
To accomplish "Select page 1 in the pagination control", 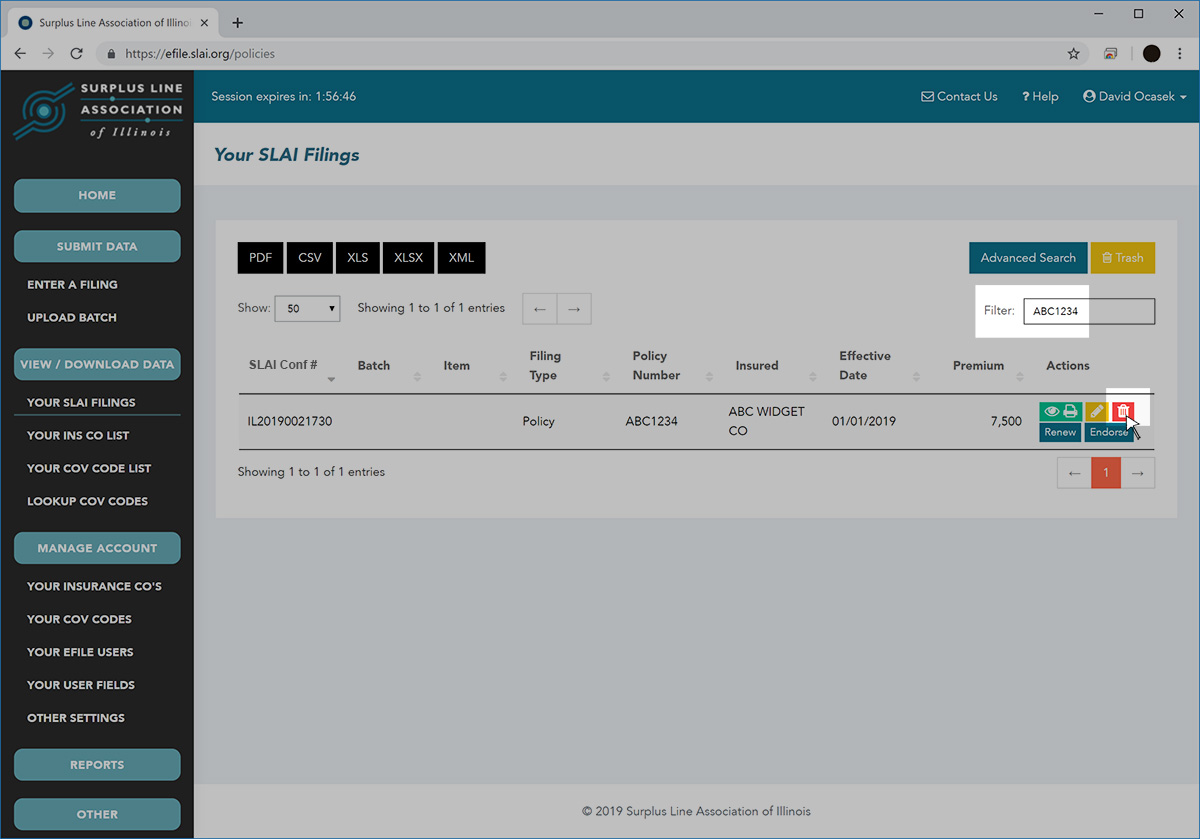I will coord(1105,472).
